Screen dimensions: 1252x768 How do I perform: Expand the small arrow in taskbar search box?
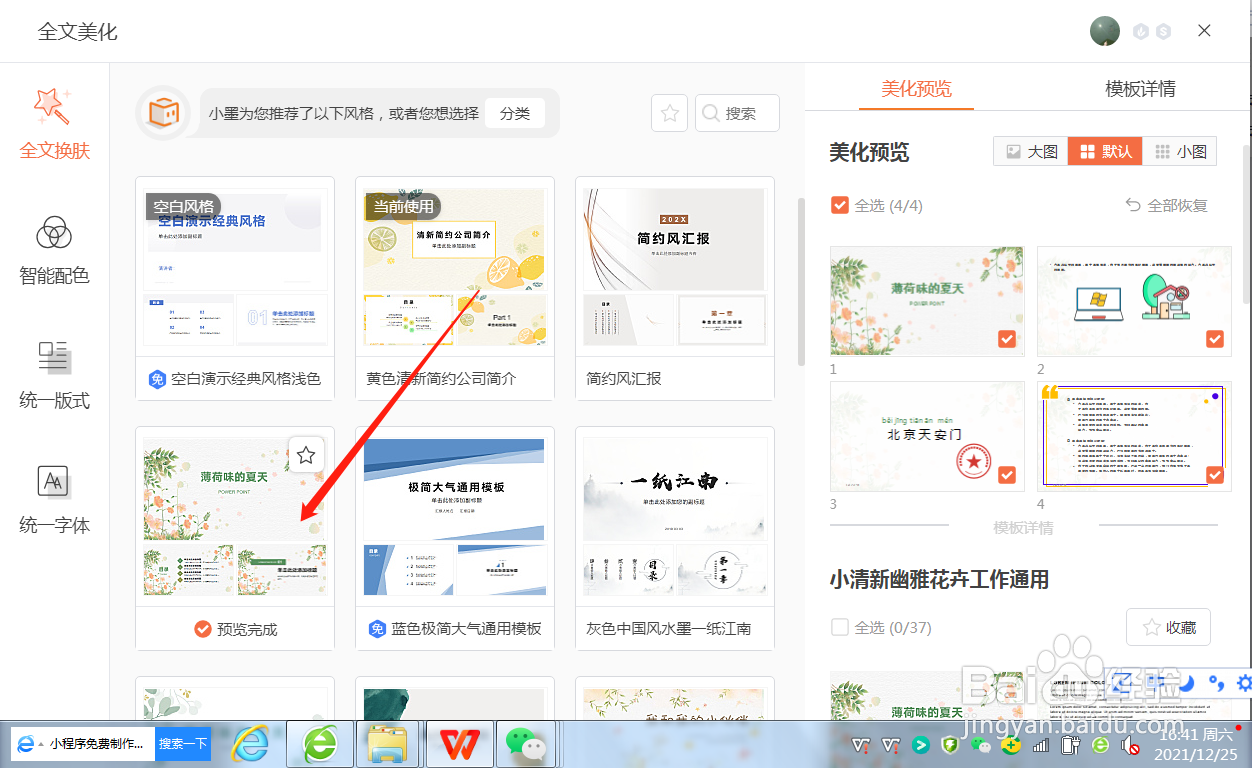[41, 744]
